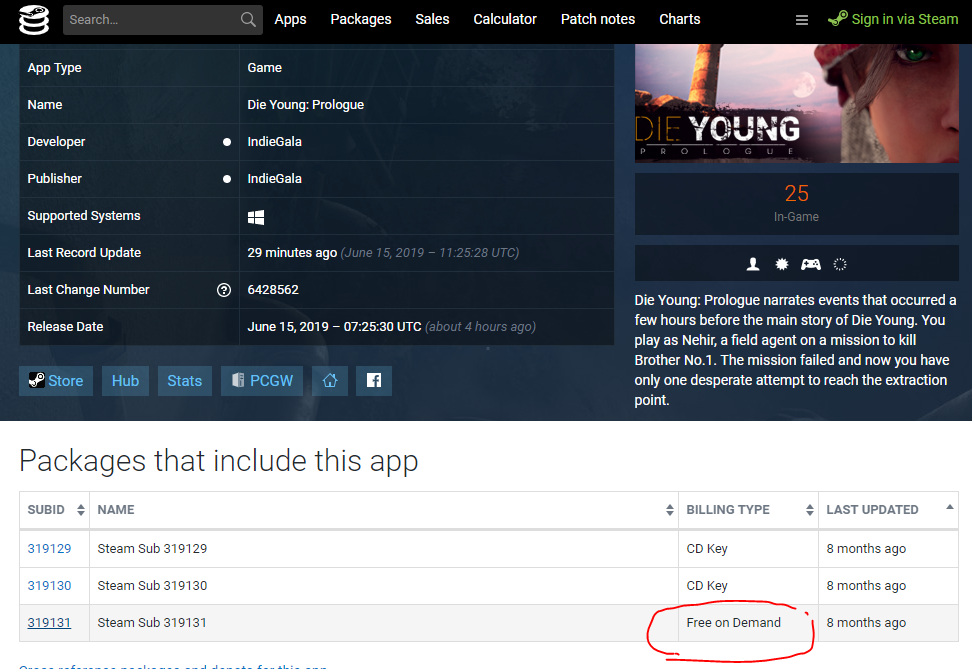The image size is (972, 669).
Task: Click the 'Game' app type value
Action: 265,68
